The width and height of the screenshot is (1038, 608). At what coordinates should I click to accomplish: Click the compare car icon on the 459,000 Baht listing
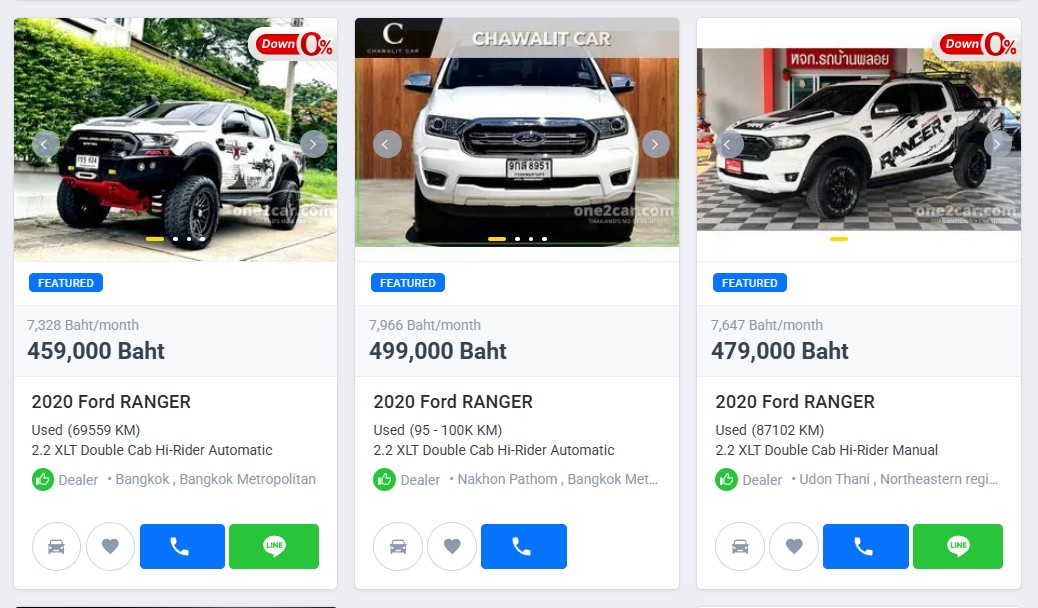click(56, 546)
